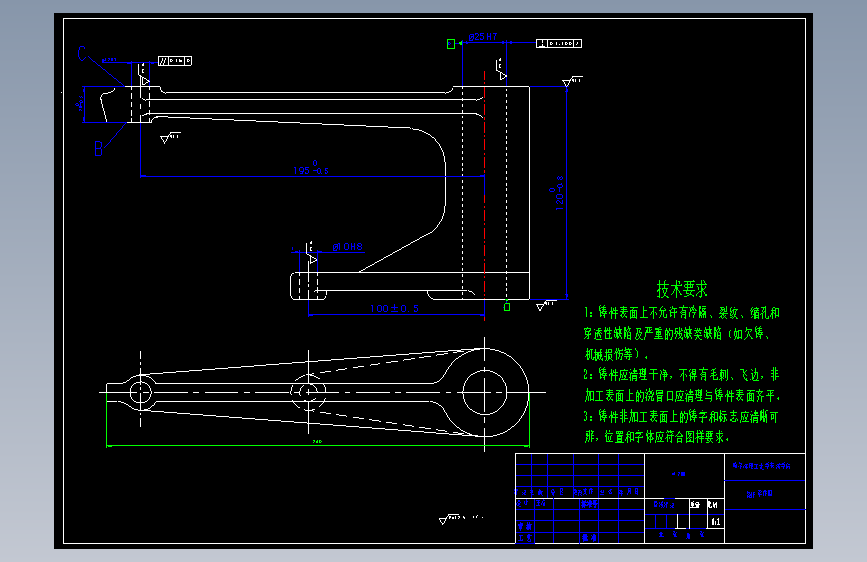Image resolution: width=867 pixels, height=562 pixels.
Task: Select the vertical 120 height dimension text
Action: 557,193
